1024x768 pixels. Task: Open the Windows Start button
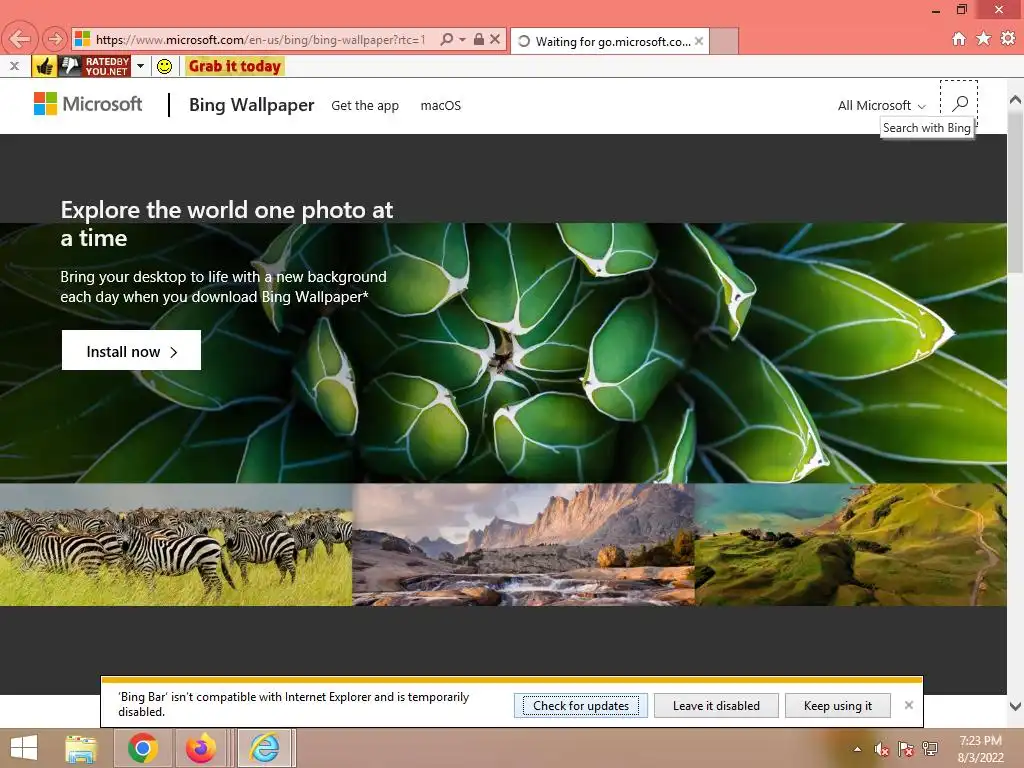[x=24, y=748]
